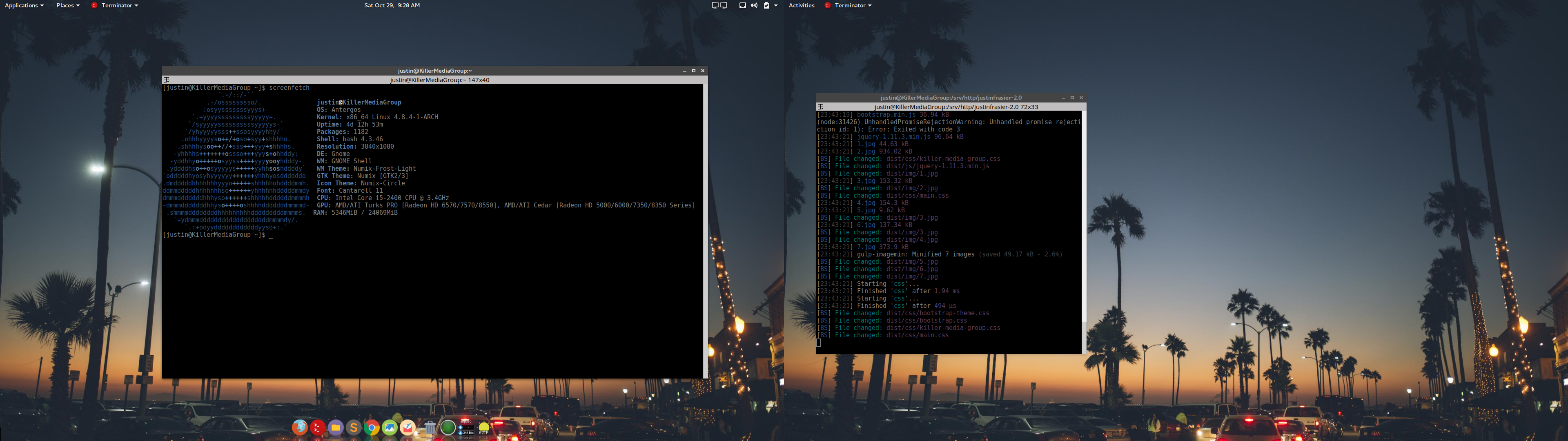The width and height of the screenshot is (1568, 441).
Task: Expand the system menu arrow beside battery icon
Action: tap(775, 5)
